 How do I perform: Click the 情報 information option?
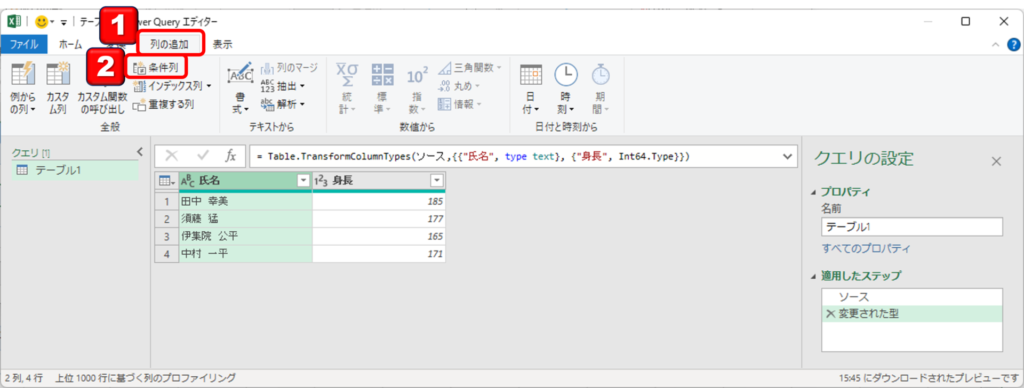(460, 104)
